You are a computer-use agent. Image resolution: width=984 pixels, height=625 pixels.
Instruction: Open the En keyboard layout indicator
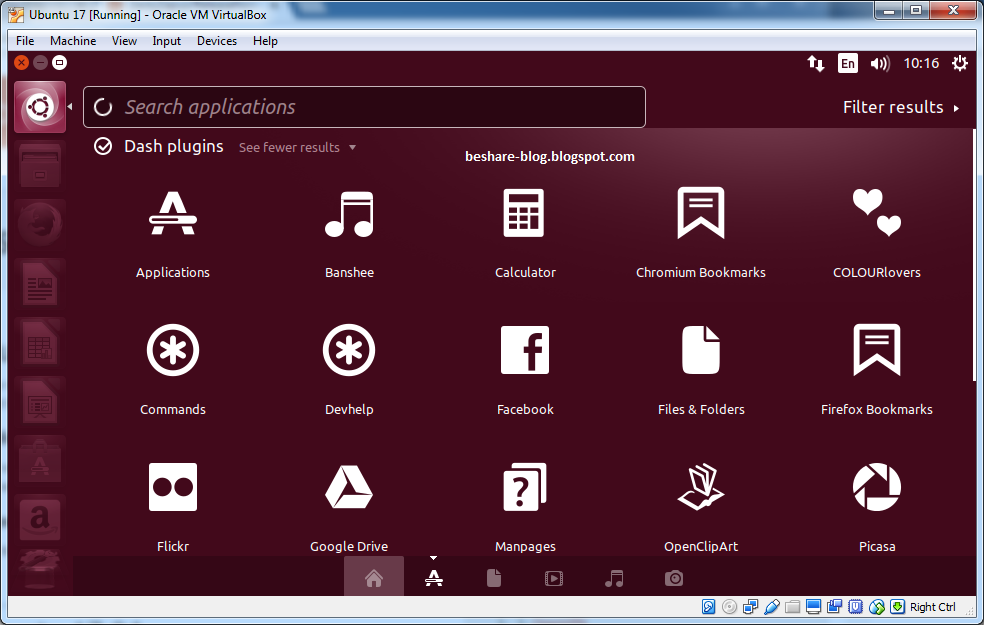[847, 63]
